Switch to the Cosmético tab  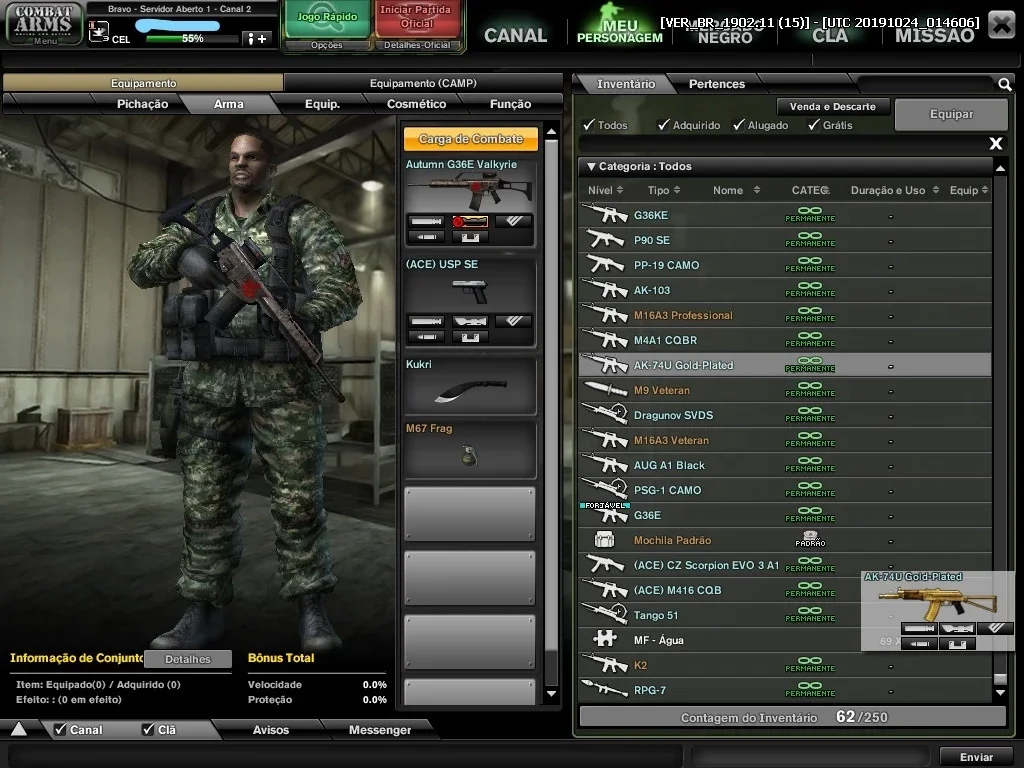pyautogui.click(x=416, y=104)
